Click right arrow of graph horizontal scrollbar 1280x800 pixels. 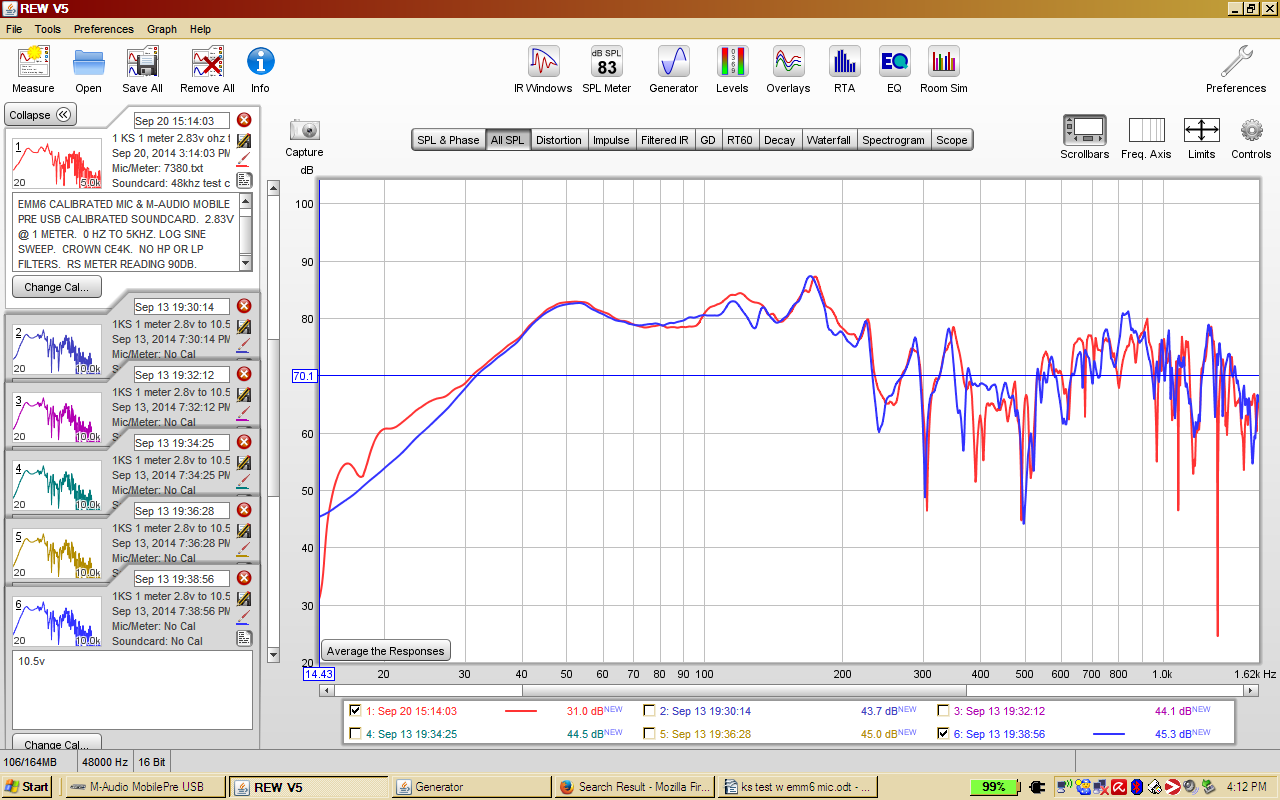(1251, 690)
